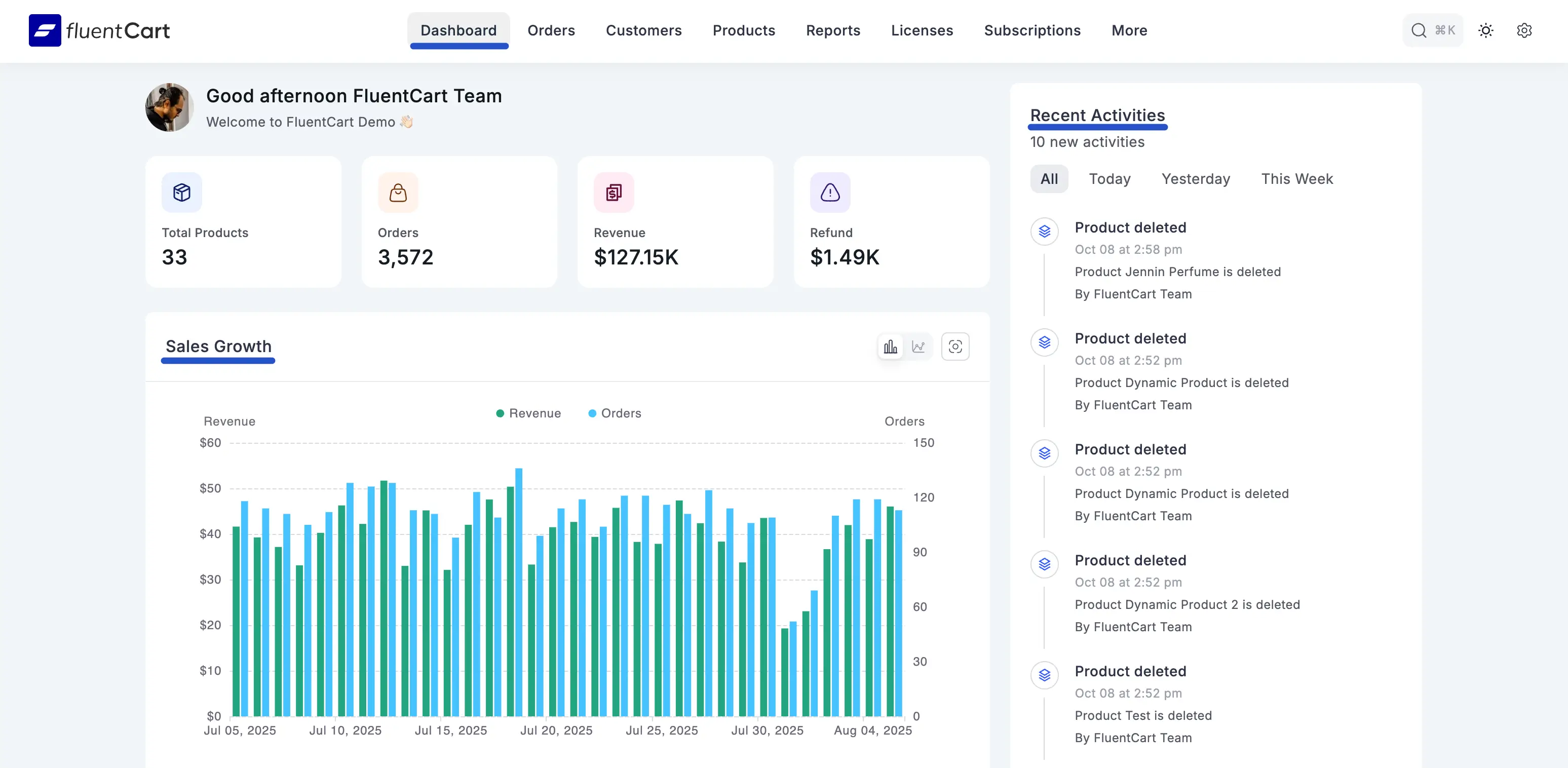Toggle the Orders legend blue swatch
Screen dimensions: 1568x768
[x=592, y=414]
